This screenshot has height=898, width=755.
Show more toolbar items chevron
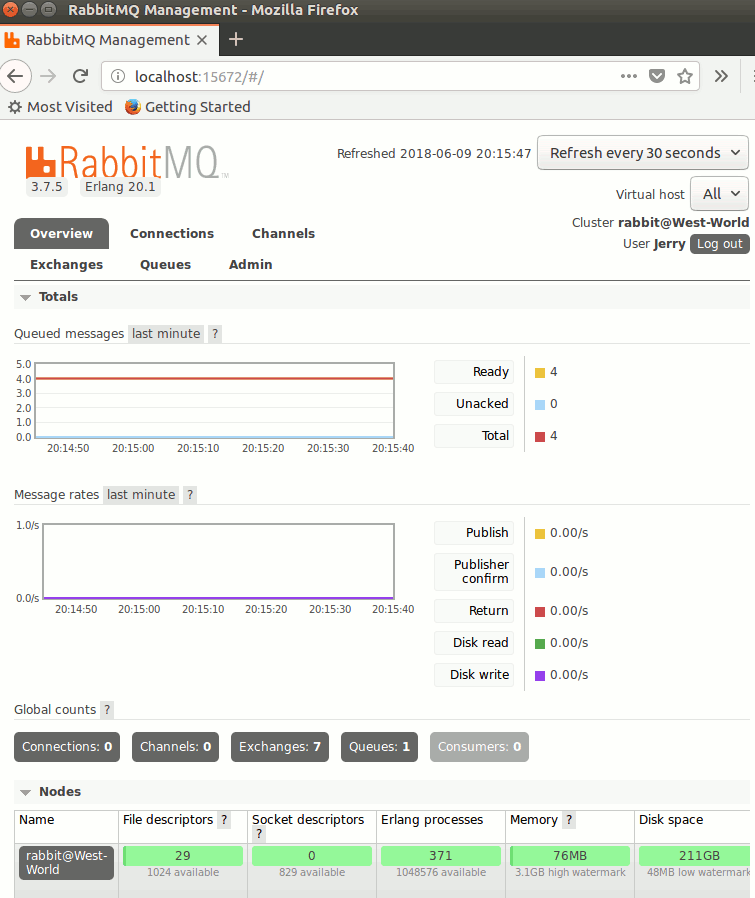pos(721,76)
